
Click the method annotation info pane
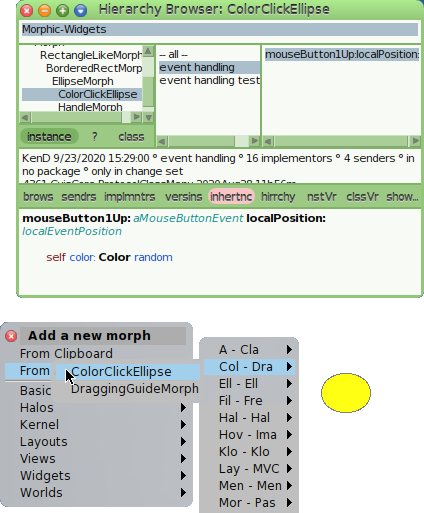[x=220, y=166]
